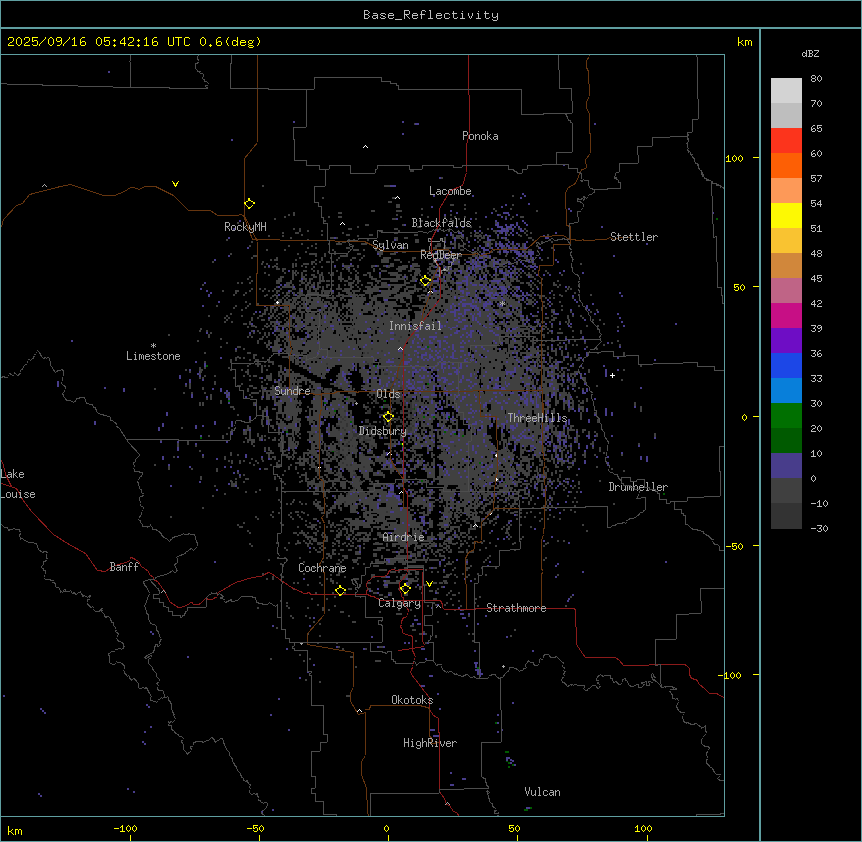
Task: Select the slate purple 0-10 dBZ swatch
Action: (x=786, y=466)
